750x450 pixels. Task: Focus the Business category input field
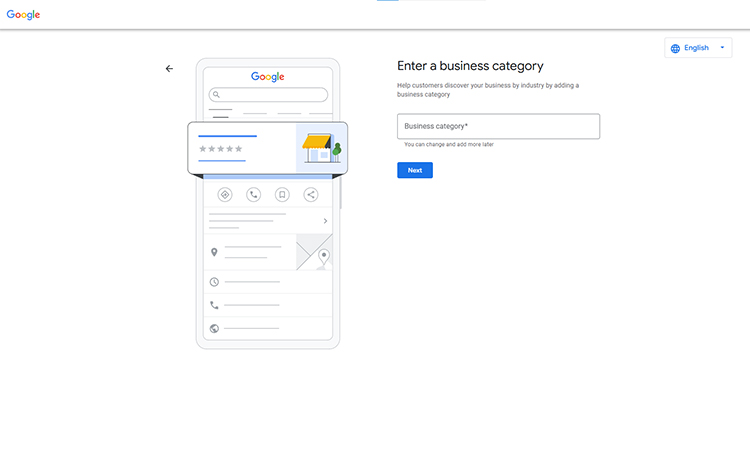point(498,126)
